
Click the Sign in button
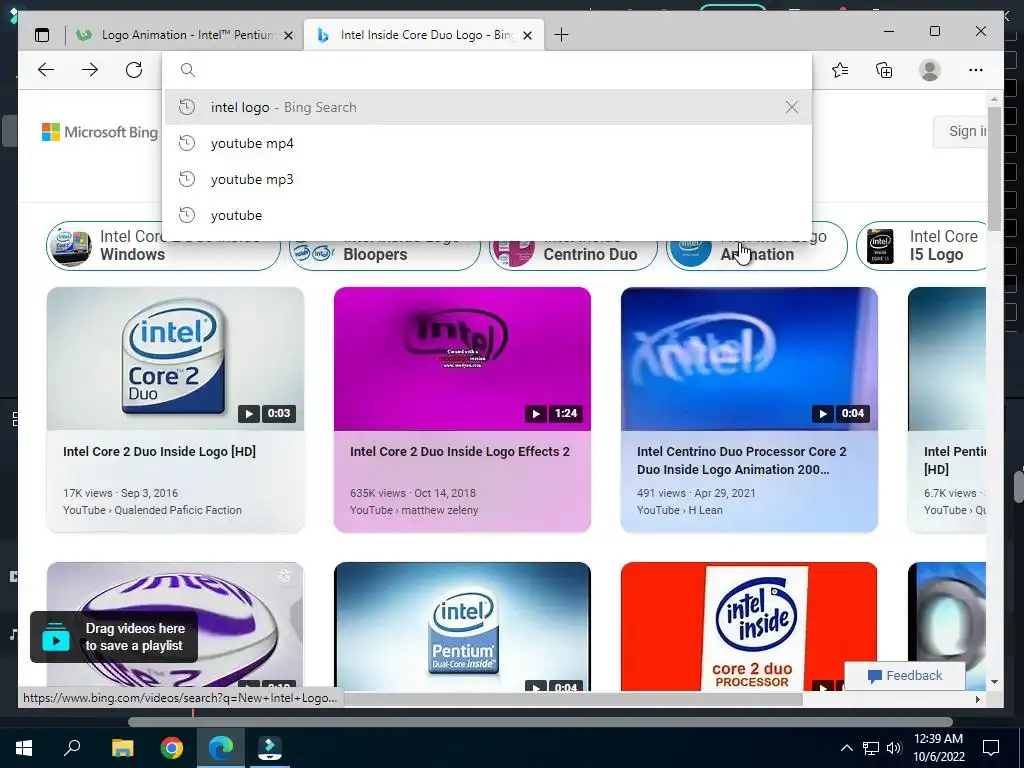click(x=960, y=131)
